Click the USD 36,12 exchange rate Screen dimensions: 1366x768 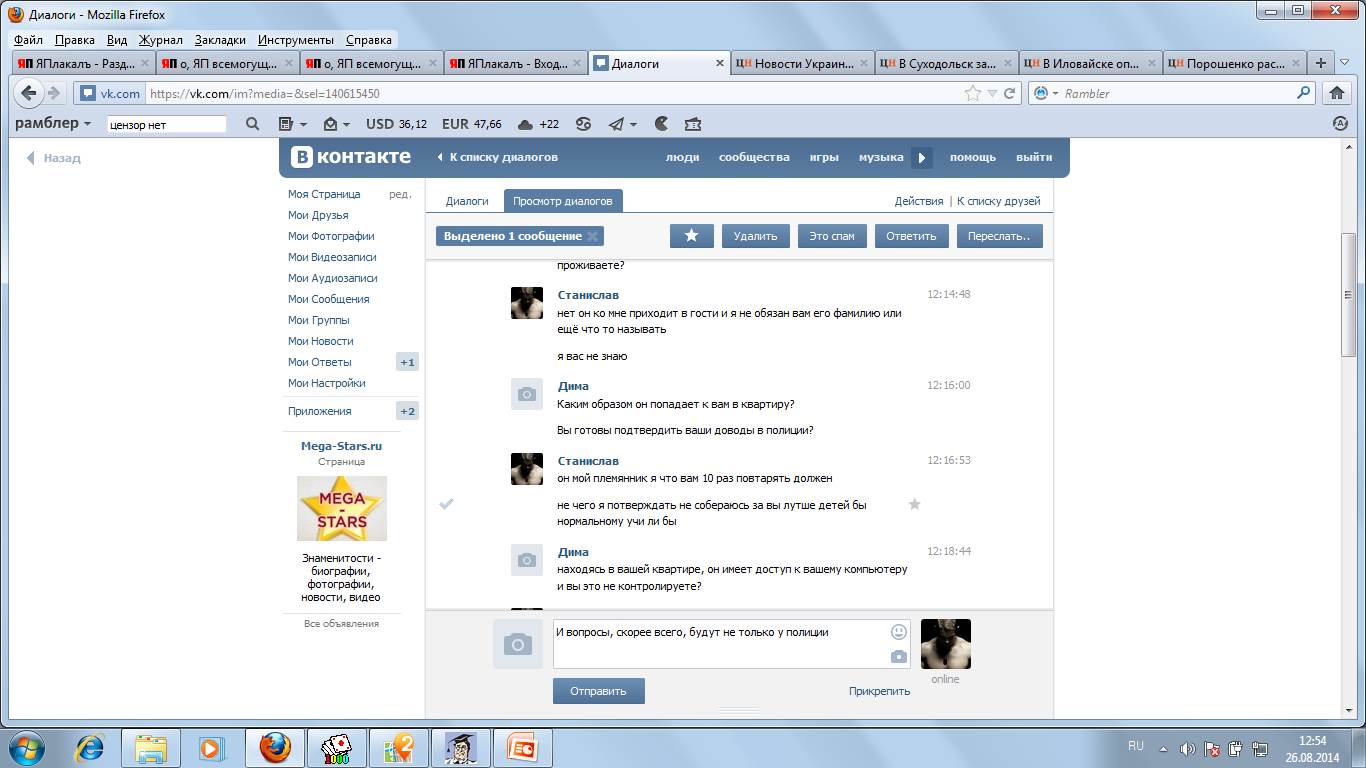click(397, 124)
